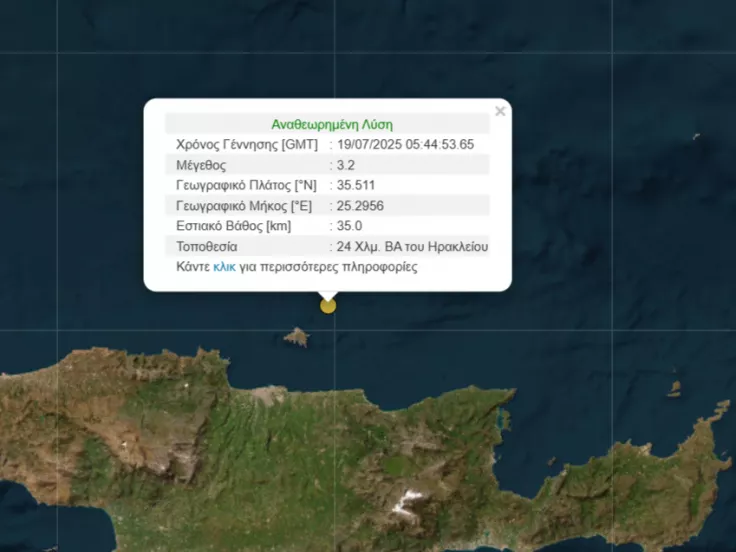Close the earthquake info popup
This screenshot has height=552, width=736.
(500, 111)
